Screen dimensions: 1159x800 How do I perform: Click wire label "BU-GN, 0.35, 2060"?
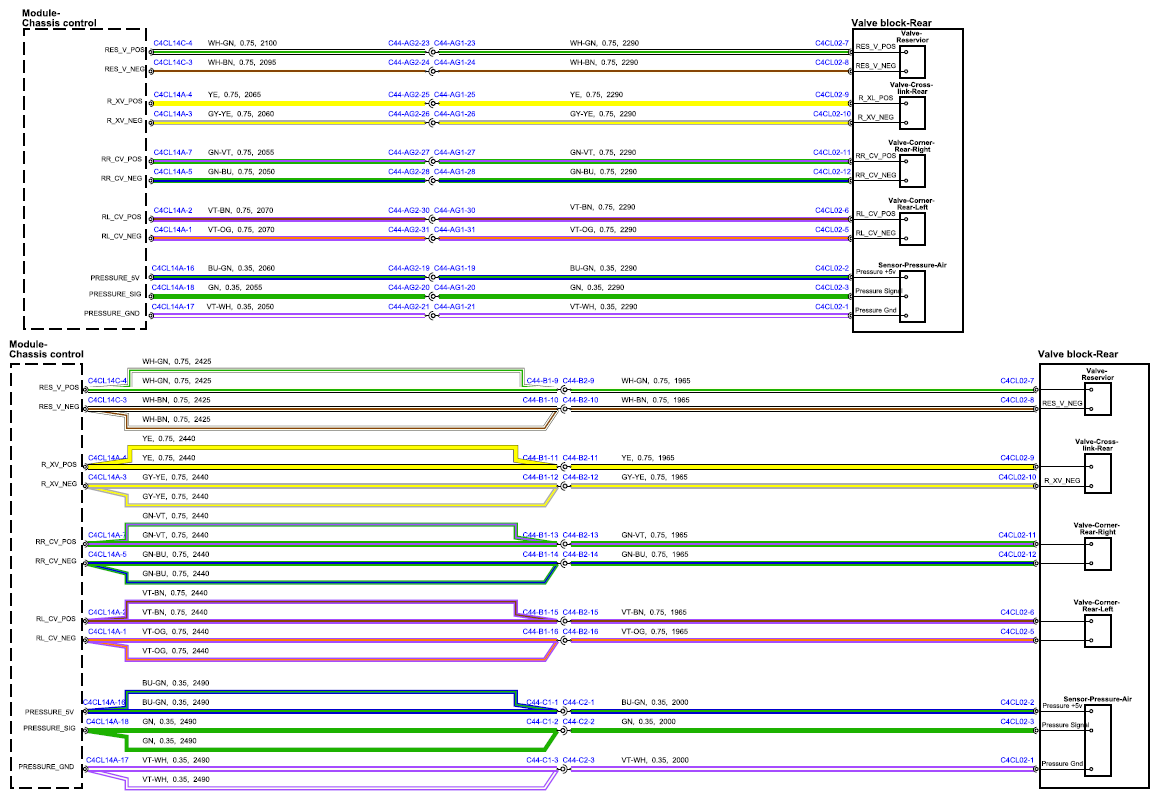[x=242, y=268]
